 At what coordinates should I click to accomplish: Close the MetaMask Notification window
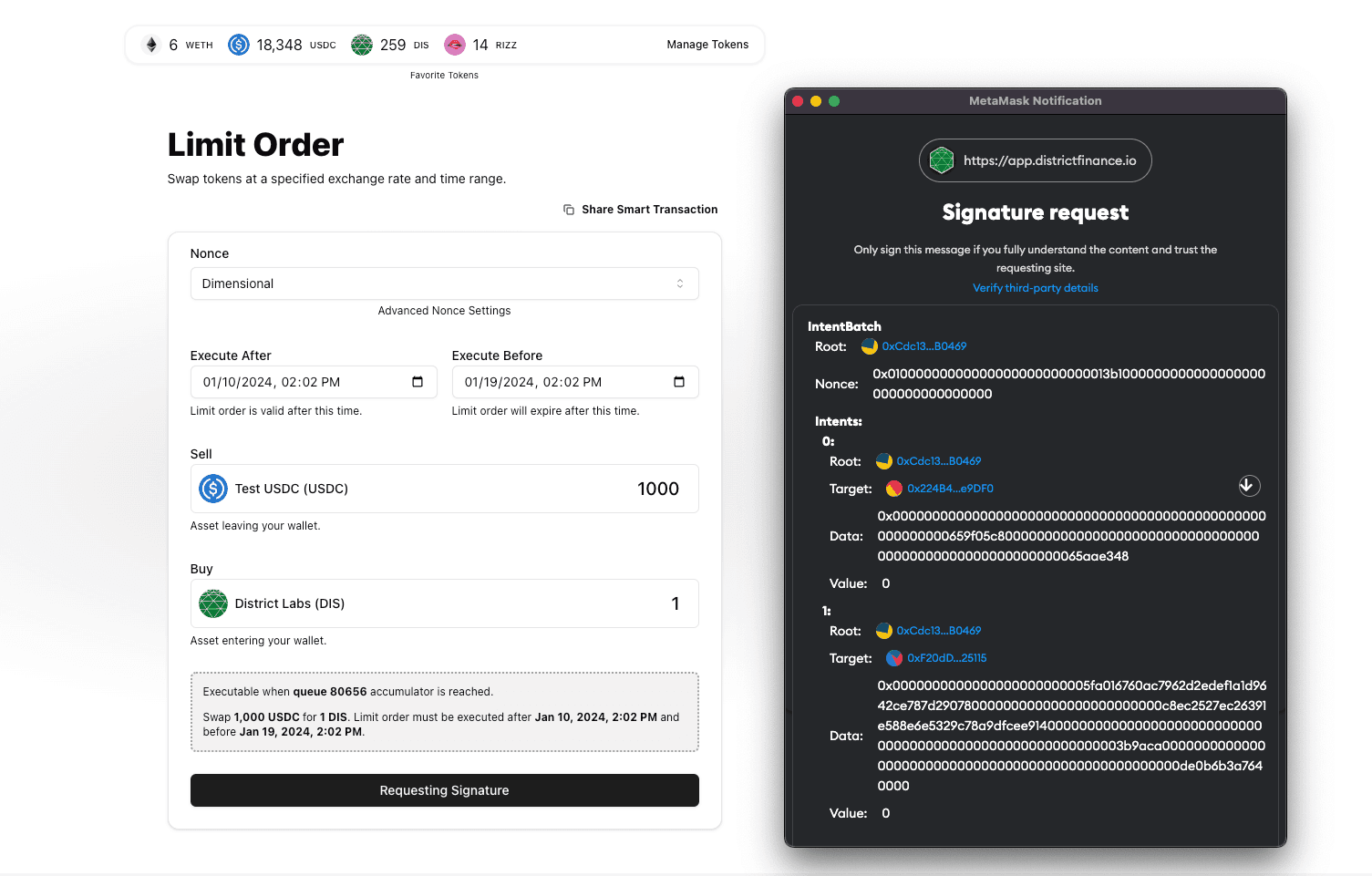[798, 101]
